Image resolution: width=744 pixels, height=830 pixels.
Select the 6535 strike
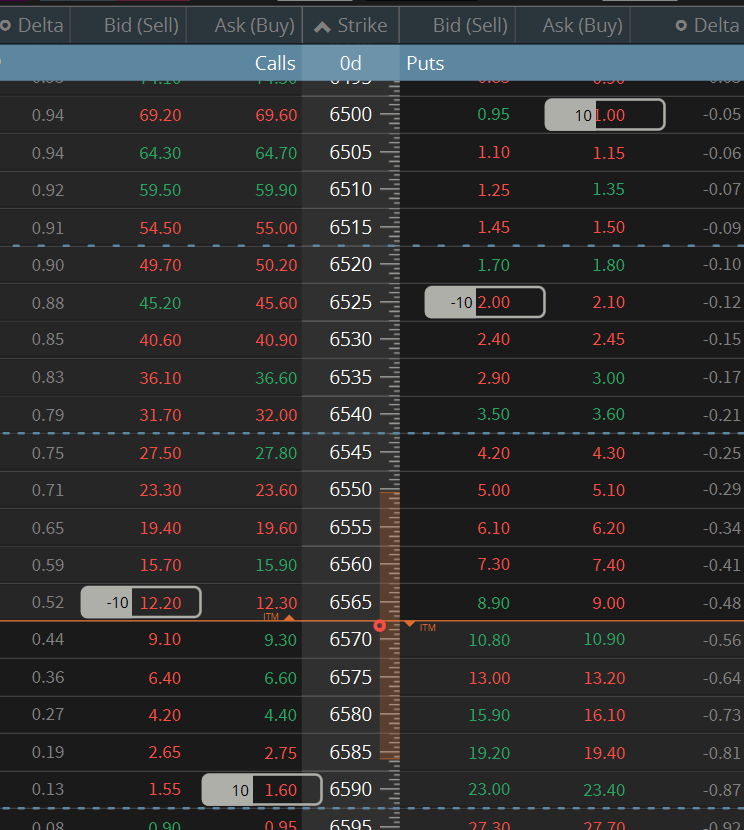pos(350,377)
